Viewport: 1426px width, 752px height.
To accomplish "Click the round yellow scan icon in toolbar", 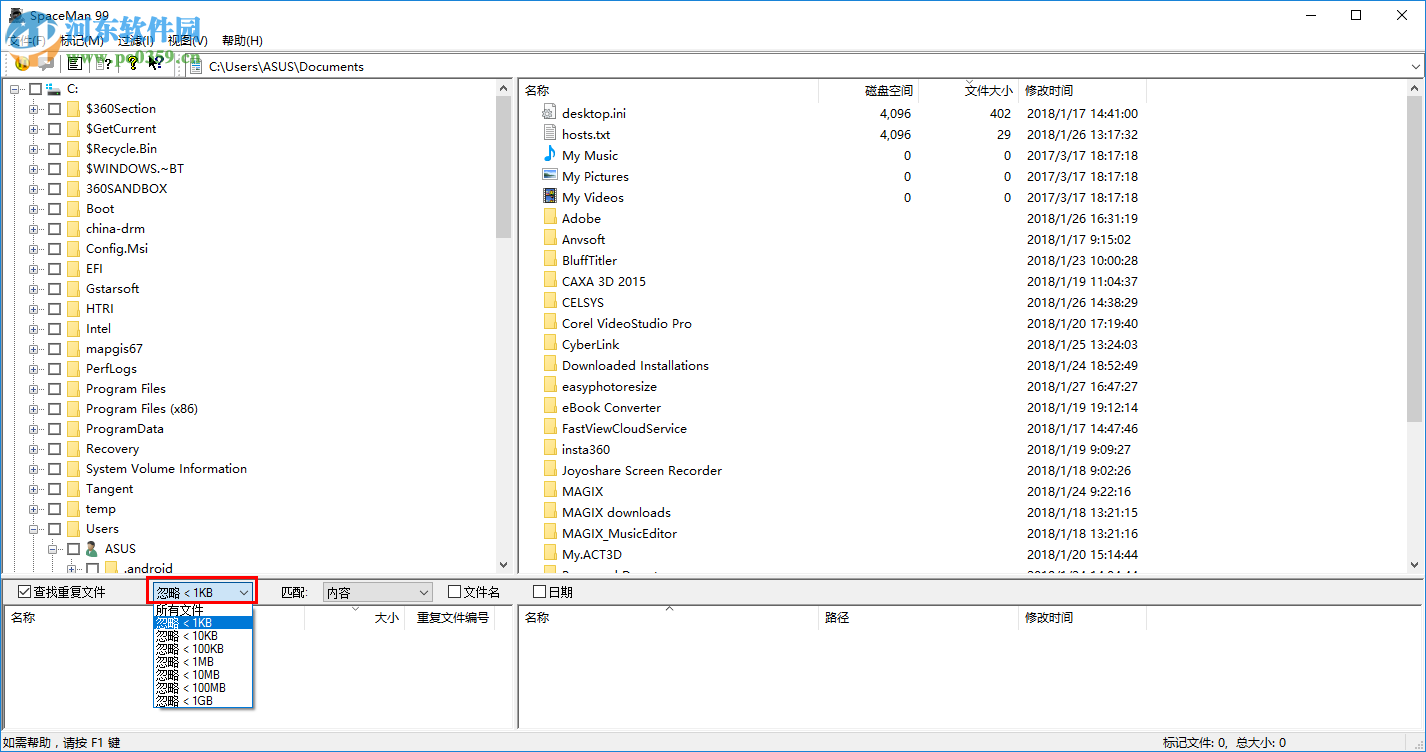I will (21, 64).
